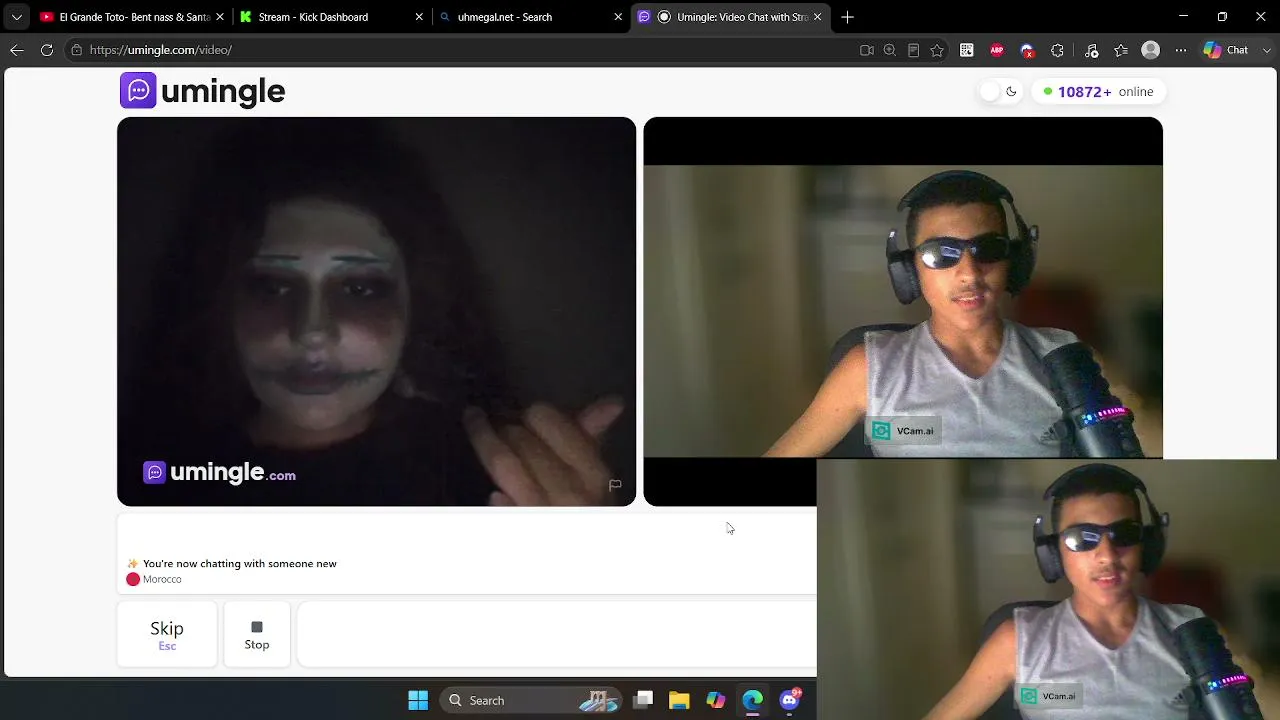The image size is (1280, 720).
Task: Select the Umingle Video Chat tab
Action: [731, 17]
